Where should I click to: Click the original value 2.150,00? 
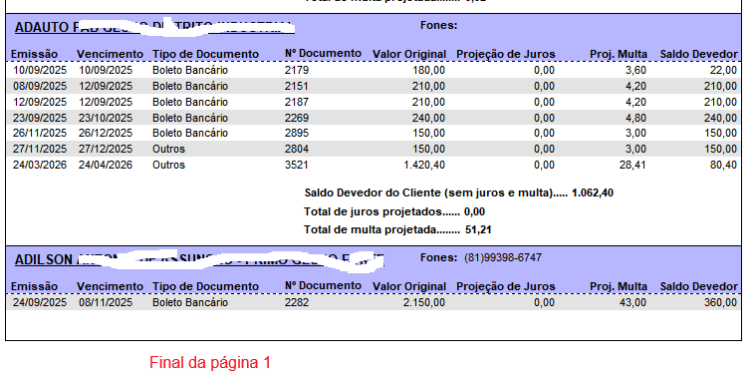click(424, 302)
